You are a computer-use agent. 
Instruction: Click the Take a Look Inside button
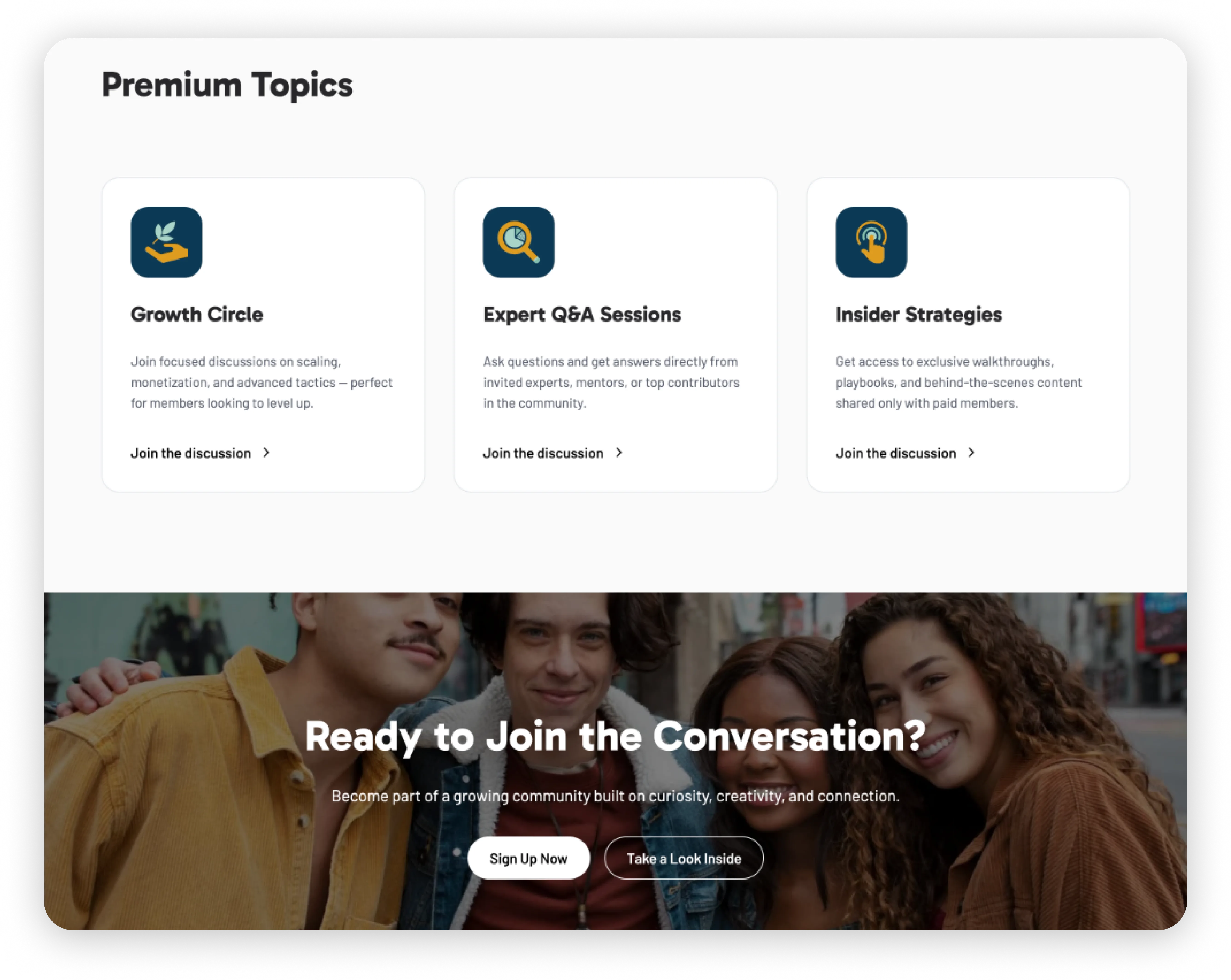(x=684, y=858)
